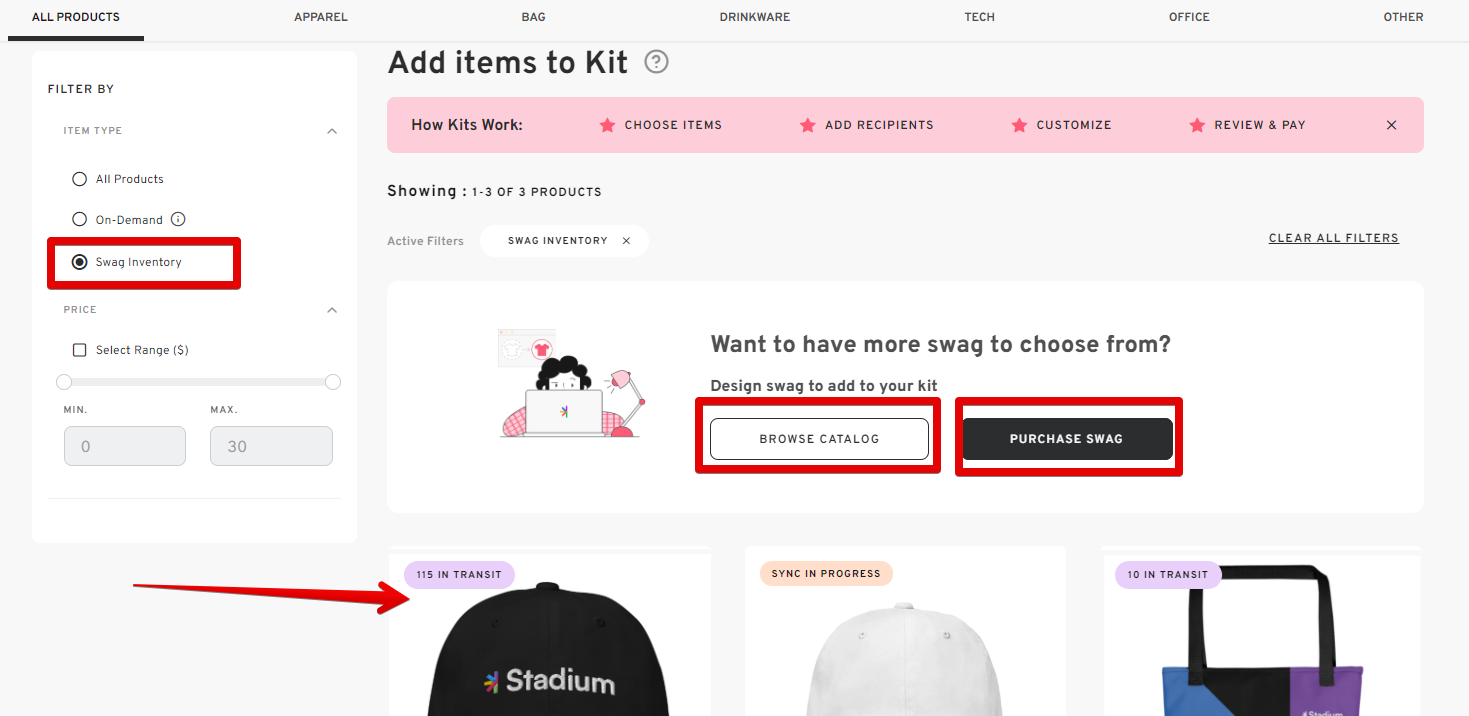1469x716 pixels.
Task: Click the star icon beside CUSTOMIZE
Action: pos(1019,125)
